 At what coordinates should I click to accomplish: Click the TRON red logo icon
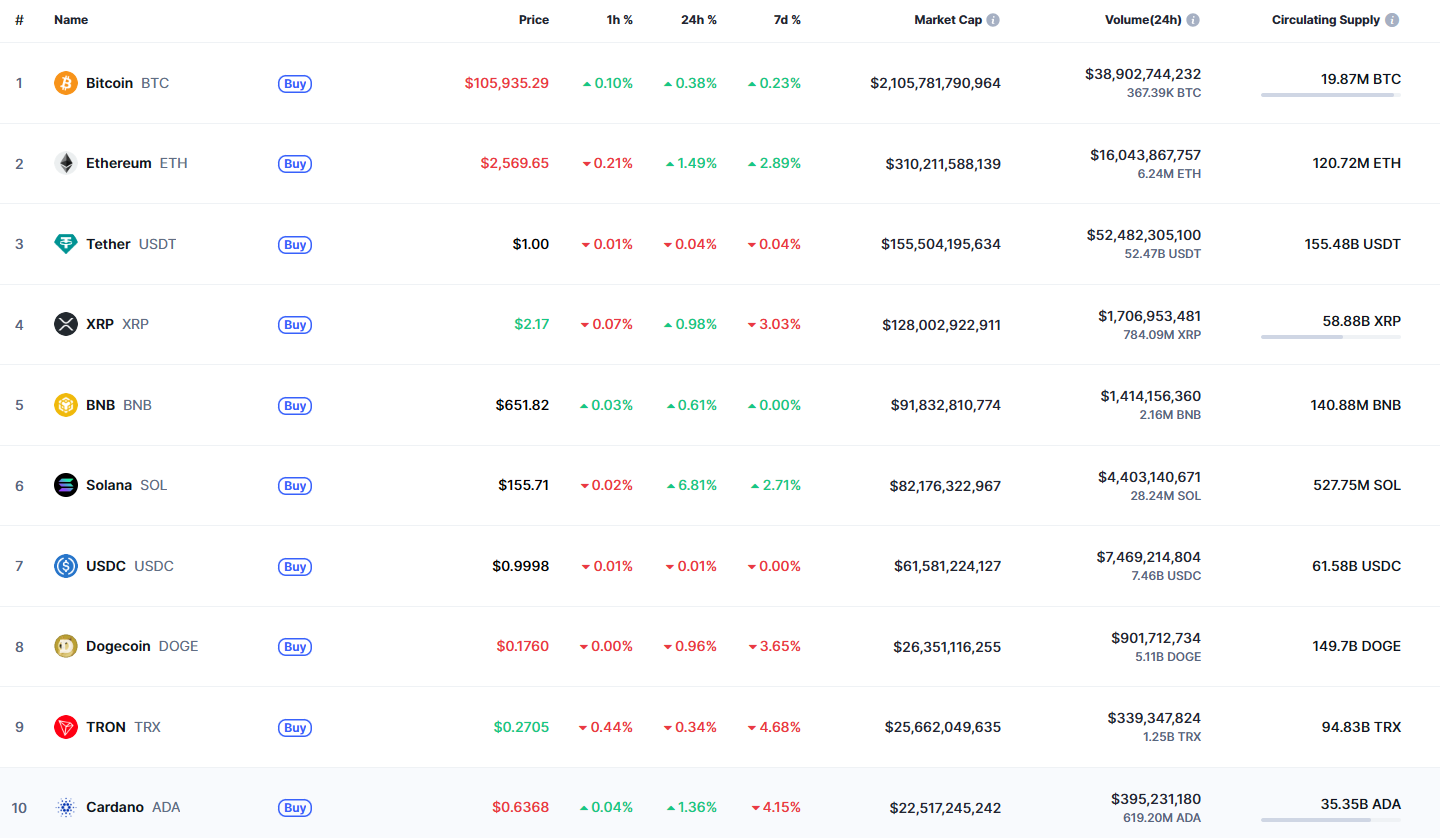tap(65, 727)
